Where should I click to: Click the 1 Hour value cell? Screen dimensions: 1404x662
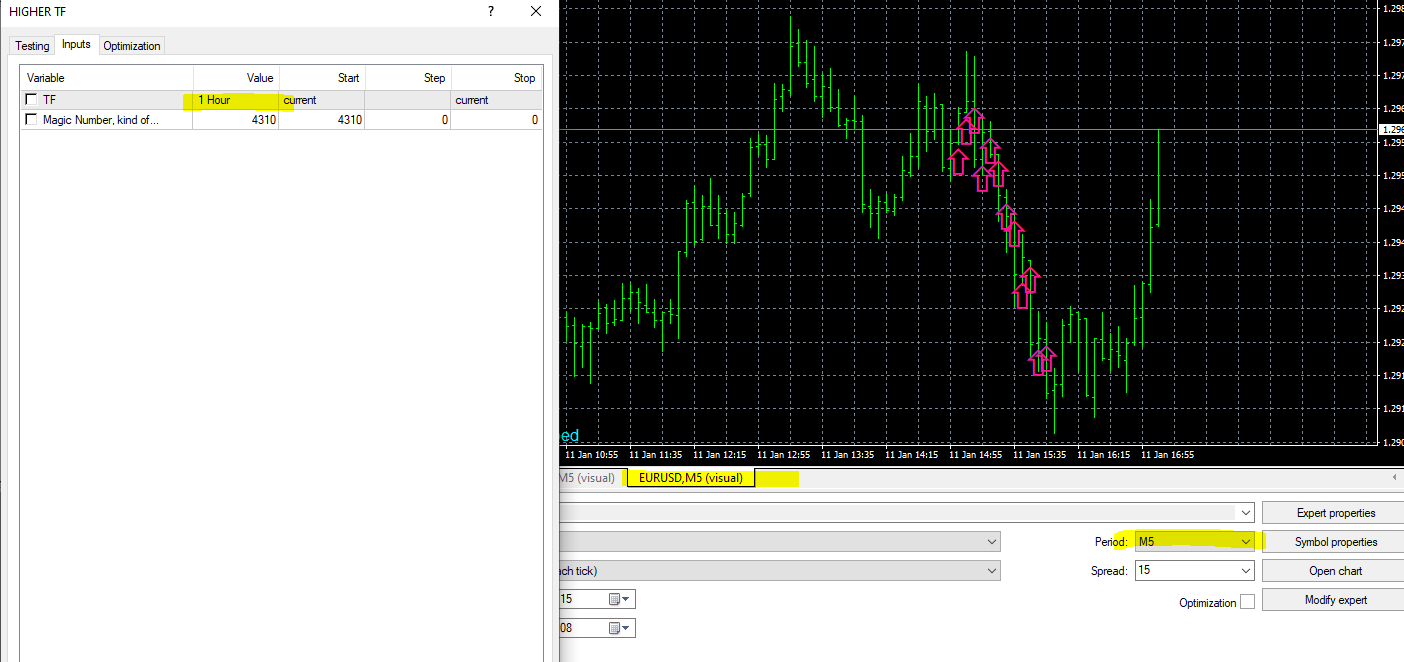[236, 100]
